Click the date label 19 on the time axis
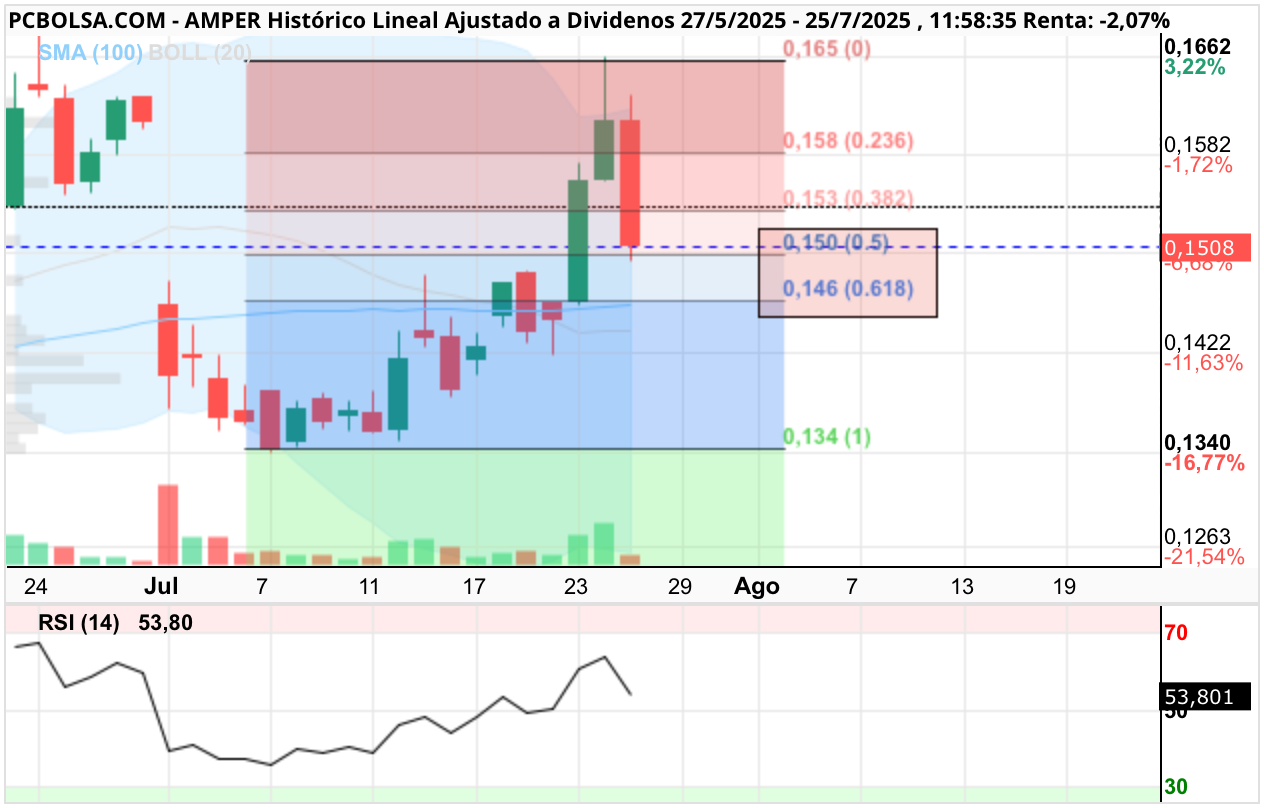 (1064, 586)
